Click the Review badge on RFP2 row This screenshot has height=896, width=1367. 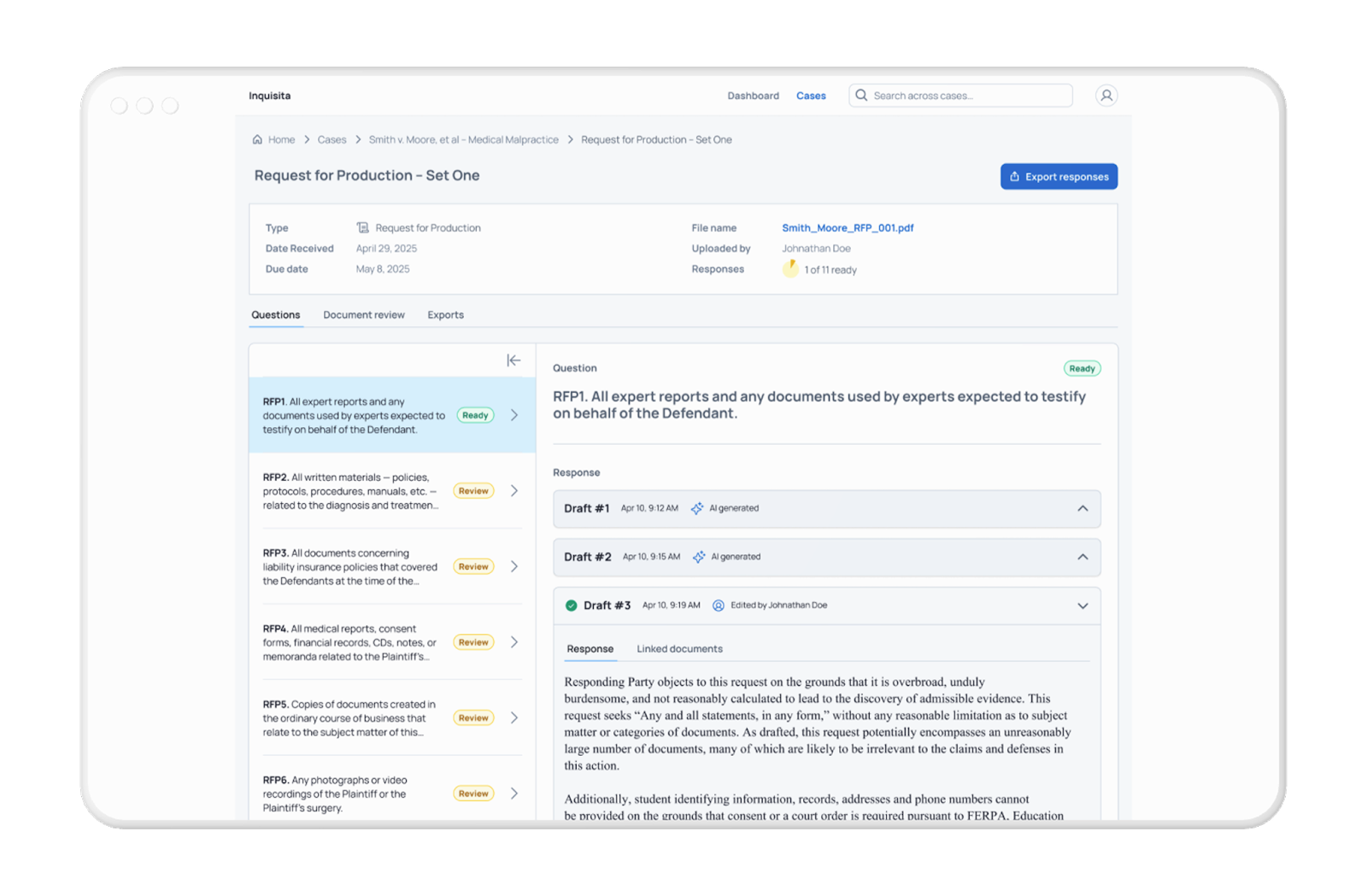coord(473,491)
